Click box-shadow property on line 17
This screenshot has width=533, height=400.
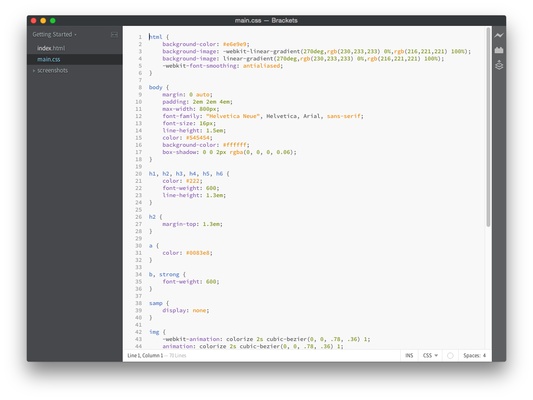point(179,152)
